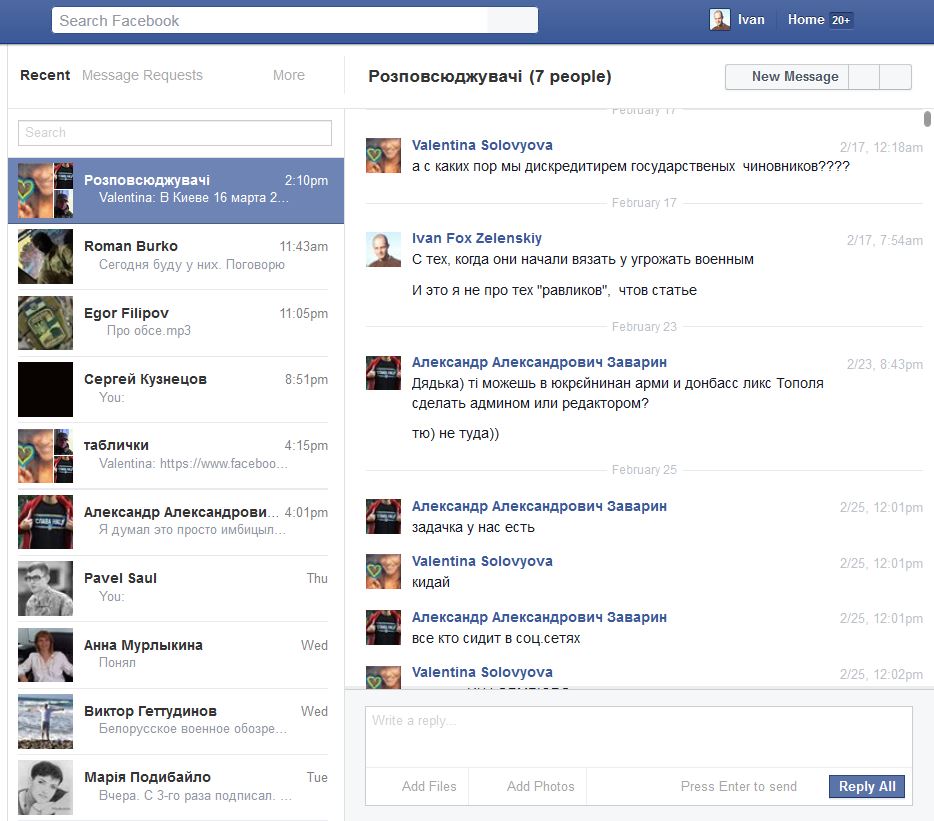Open Анна Мурлыкина's avatar in the conversation list
The image size is (934, 821).
tap(45, 655)
